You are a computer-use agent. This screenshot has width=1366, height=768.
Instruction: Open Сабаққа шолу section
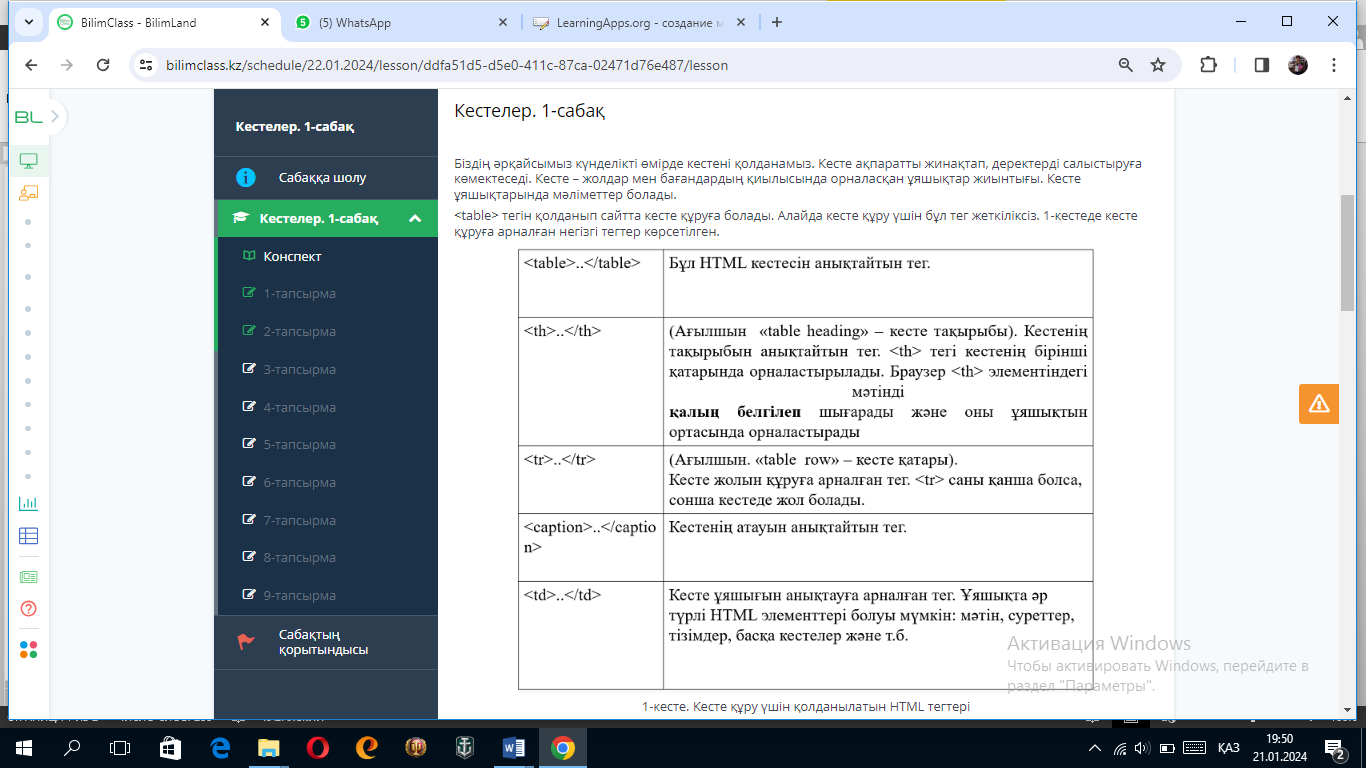(x=328, y=178)
